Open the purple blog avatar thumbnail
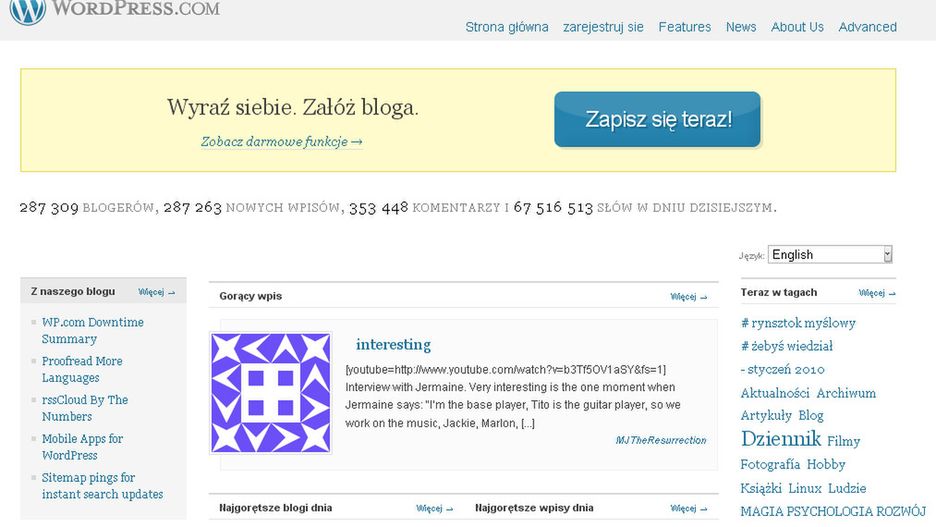The image size is (936, 527). coord(271,393)
